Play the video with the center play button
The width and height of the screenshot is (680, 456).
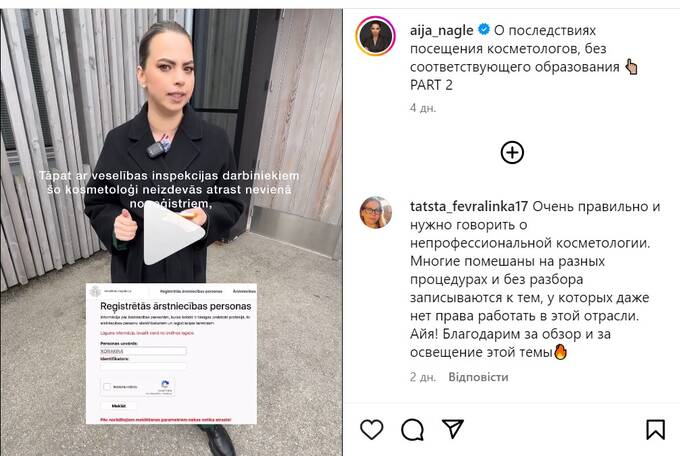173,233
